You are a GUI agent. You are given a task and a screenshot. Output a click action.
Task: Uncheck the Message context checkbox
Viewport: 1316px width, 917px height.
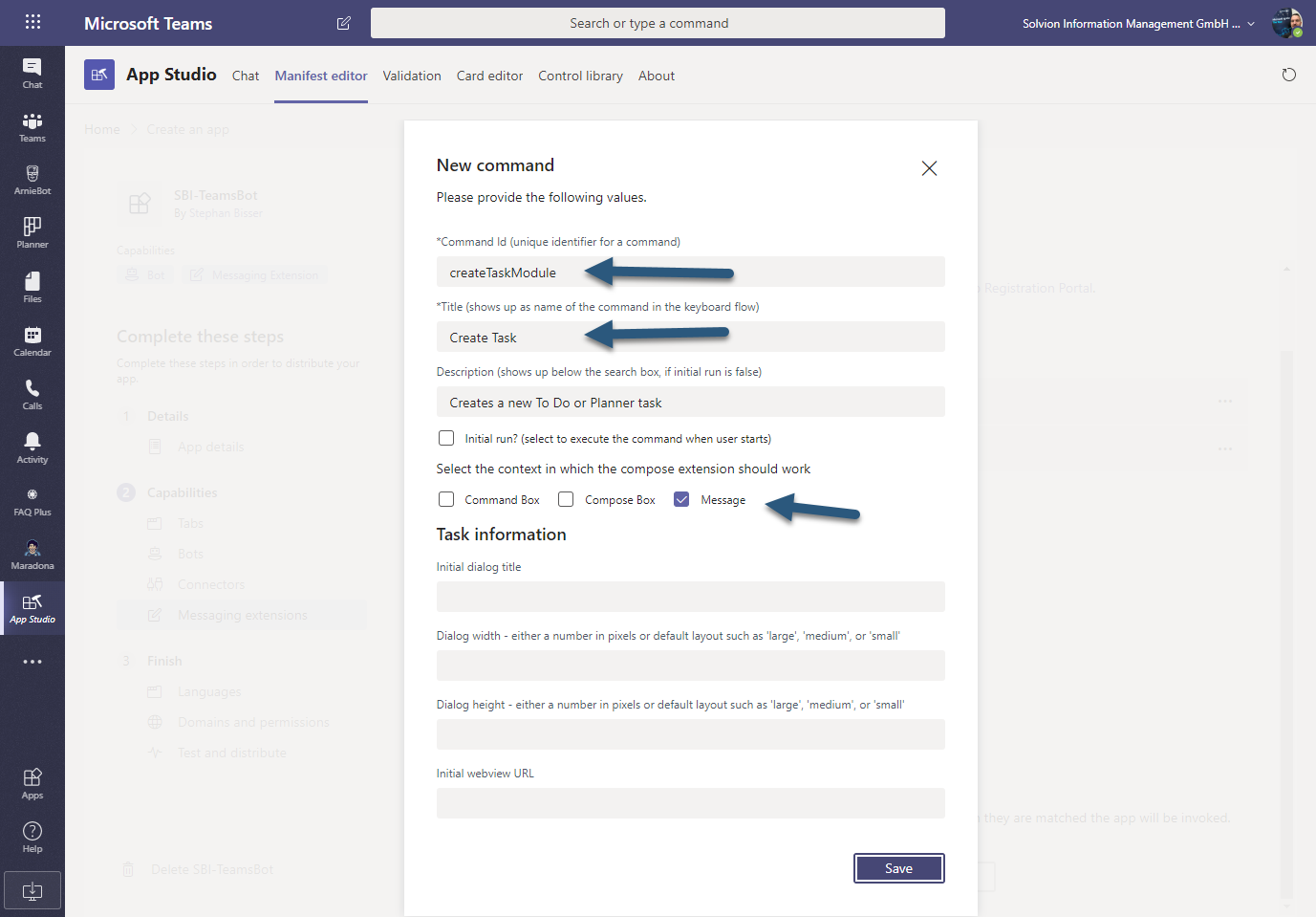681,499
